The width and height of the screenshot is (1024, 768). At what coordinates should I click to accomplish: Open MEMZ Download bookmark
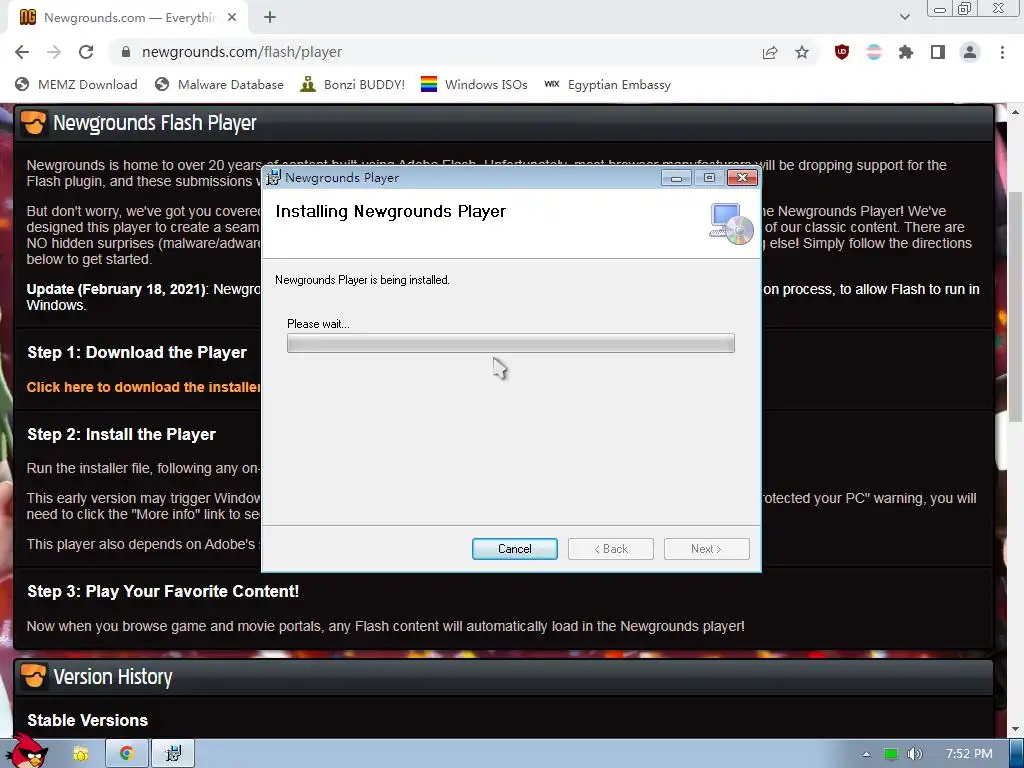[76, 85]
